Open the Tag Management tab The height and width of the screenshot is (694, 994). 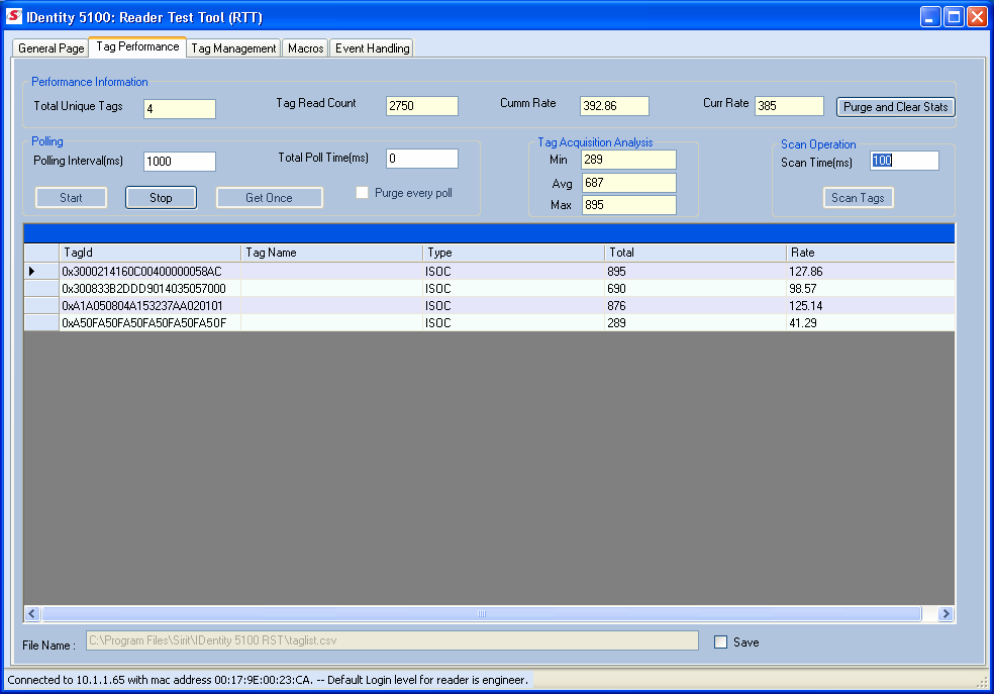click(x=233, y=48)
